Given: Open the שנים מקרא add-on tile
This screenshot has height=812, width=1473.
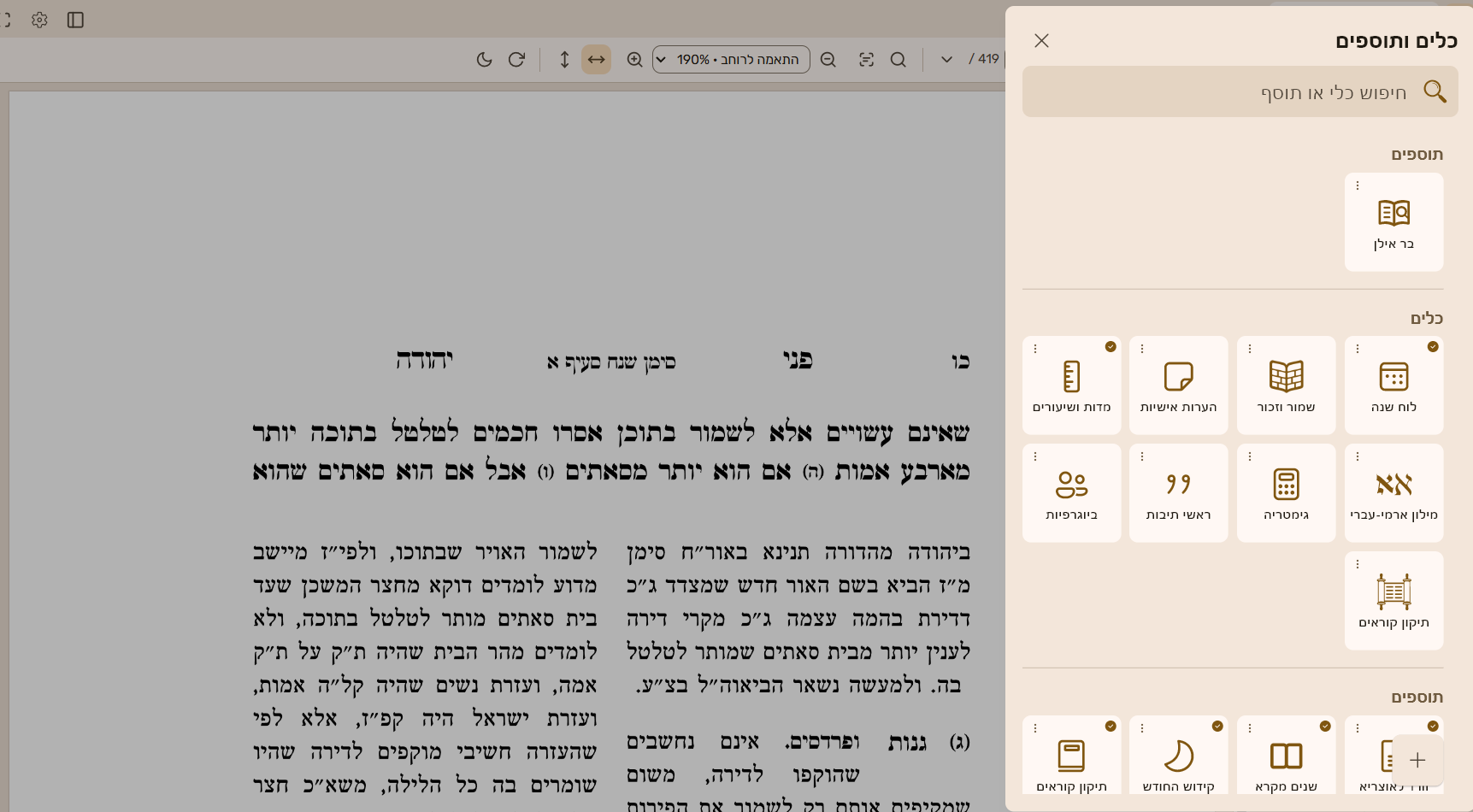Looking at the screenshot, I should pyautogui.click(x=1286, y=756).
